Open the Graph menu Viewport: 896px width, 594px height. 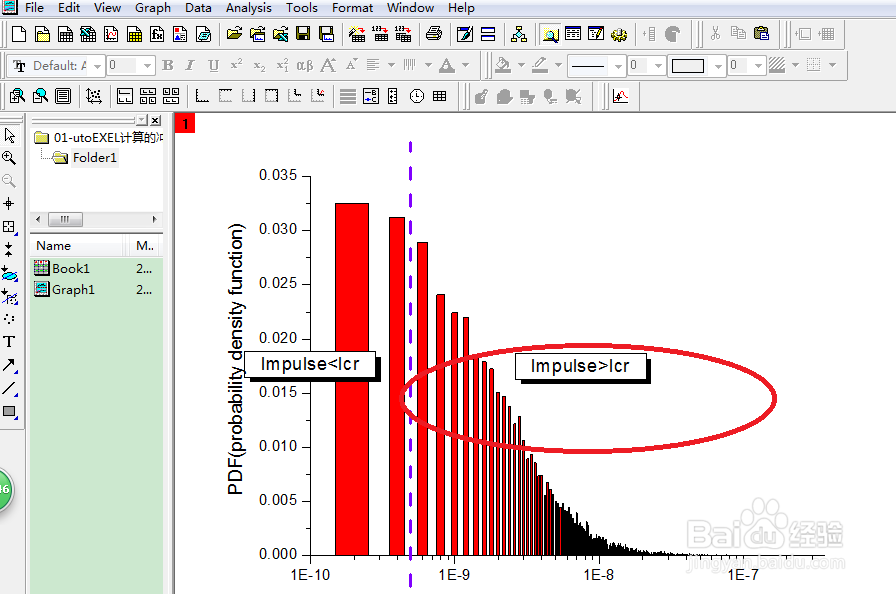(x=153, y=8)
